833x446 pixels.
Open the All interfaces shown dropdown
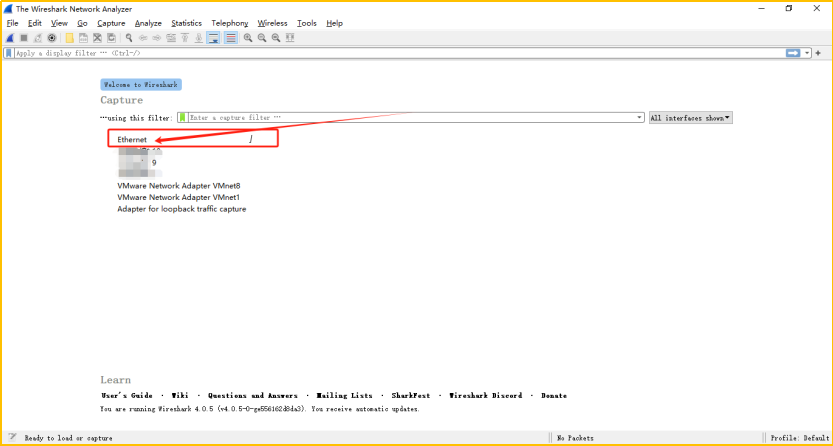[x=690, y=118]
